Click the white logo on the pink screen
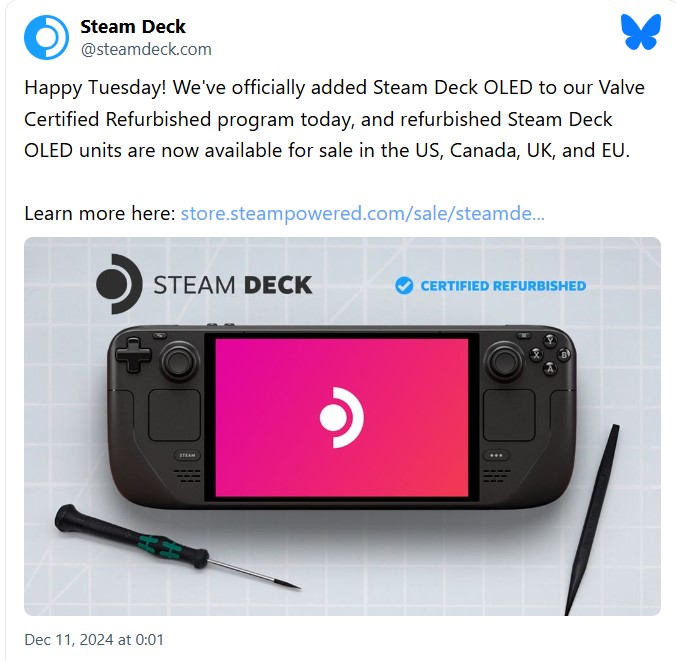 (341, 417)
